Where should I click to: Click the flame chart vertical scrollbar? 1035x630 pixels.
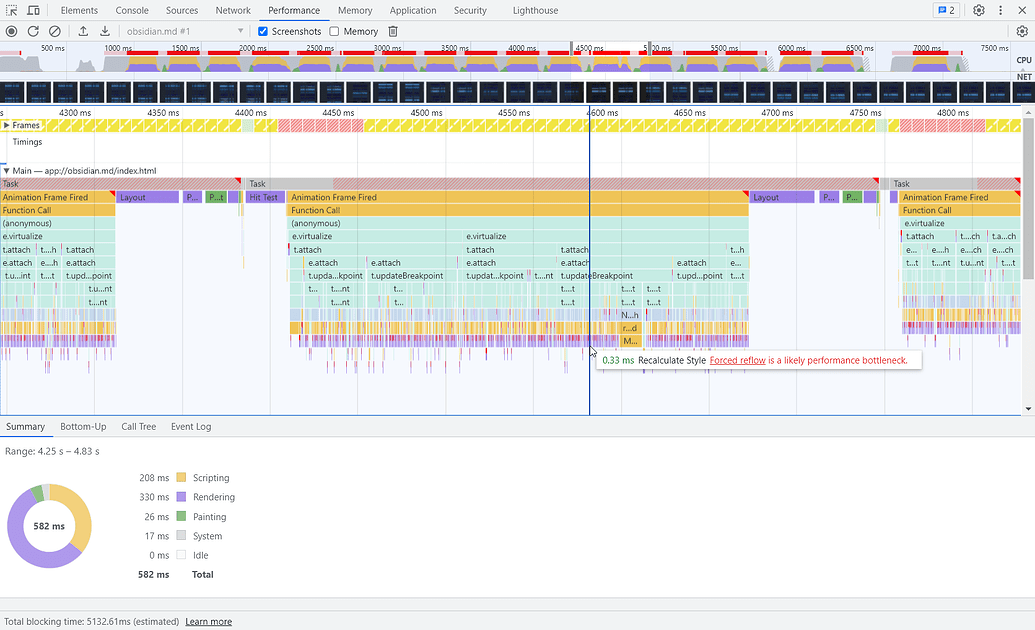(x=1028, y=198)
